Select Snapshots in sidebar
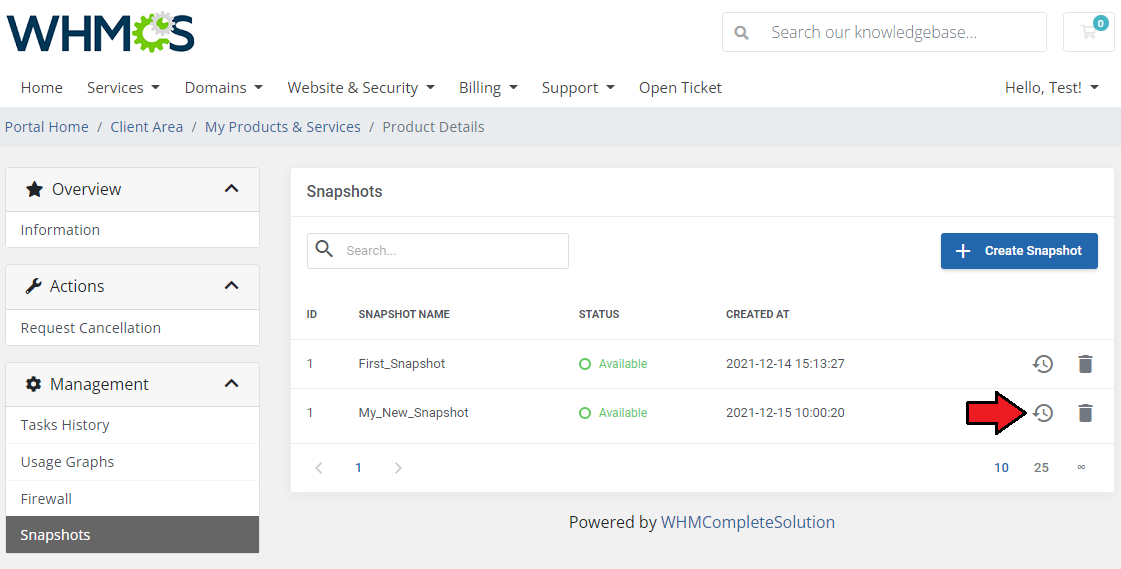The height and width of the screenshot is (569, 1121). 132,535
